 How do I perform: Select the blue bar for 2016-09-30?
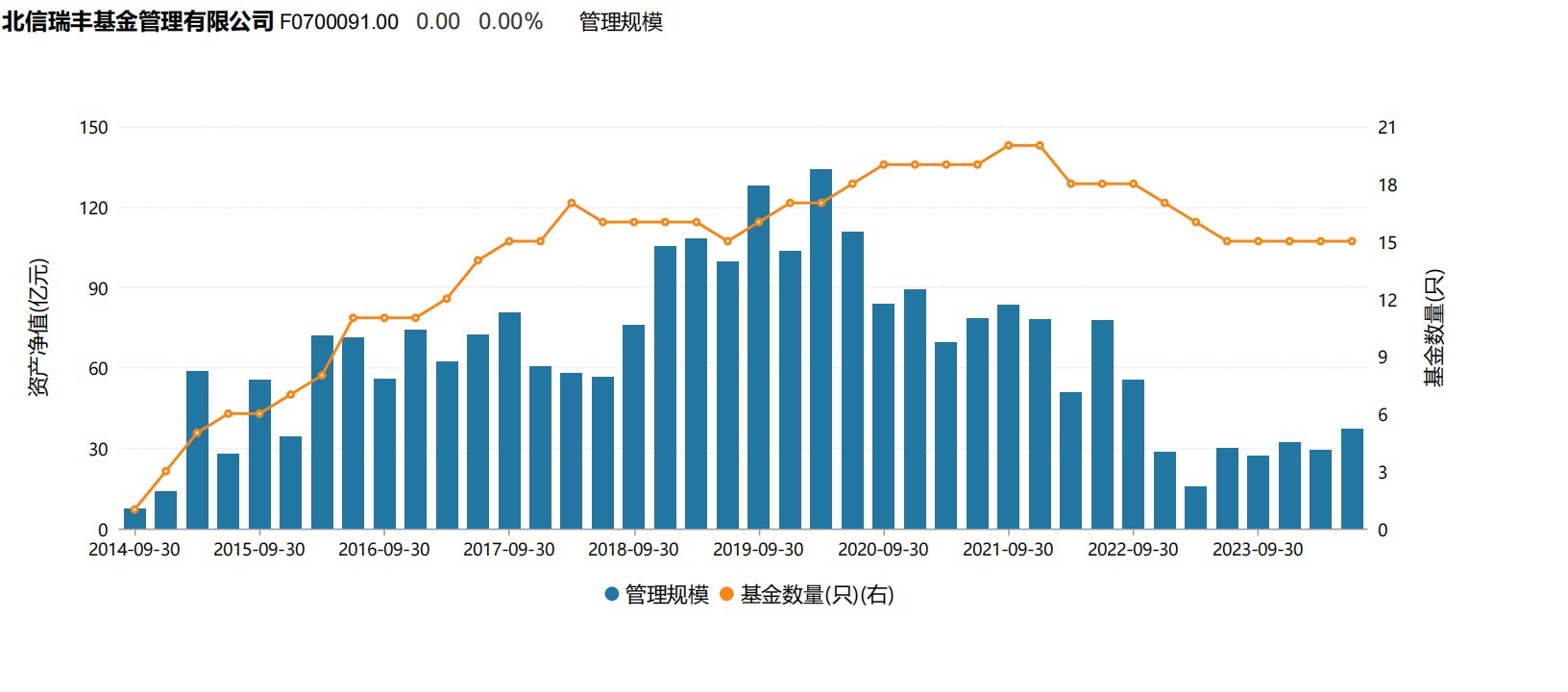(x=384, y=454)
